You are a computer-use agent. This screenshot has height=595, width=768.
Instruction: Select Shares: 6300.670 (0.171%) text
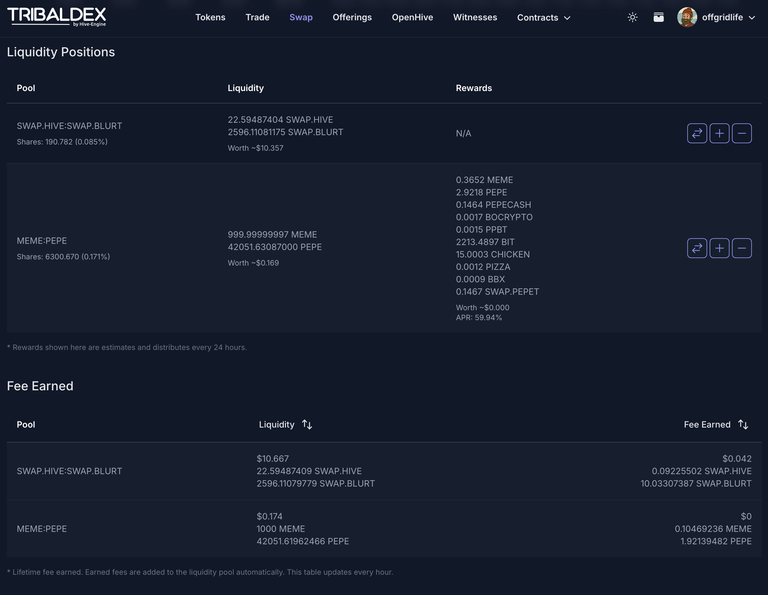click(x=63, y=257)
